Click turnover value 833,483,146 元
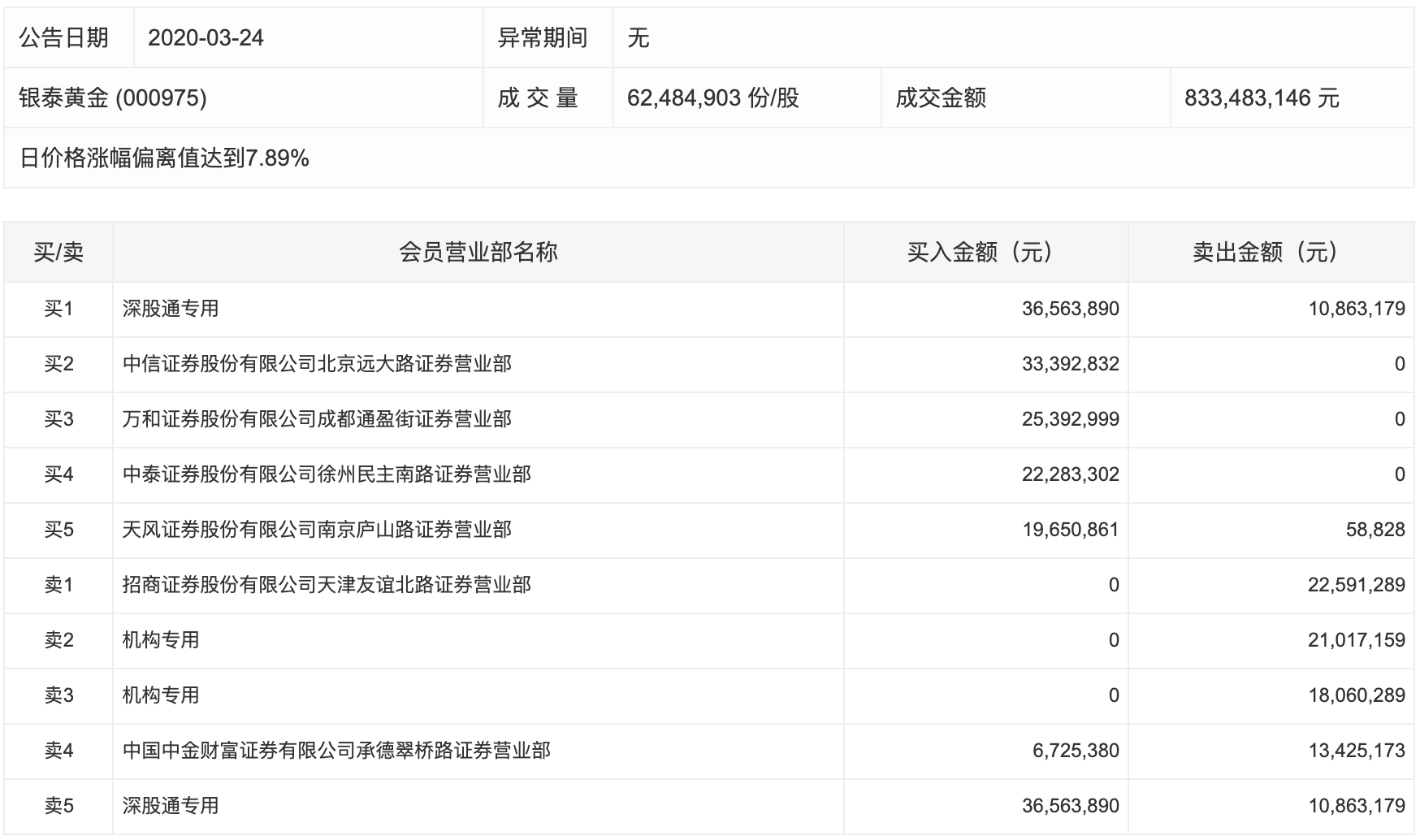This screenshot has height=840, width=1420. (x=1262, y=98)
